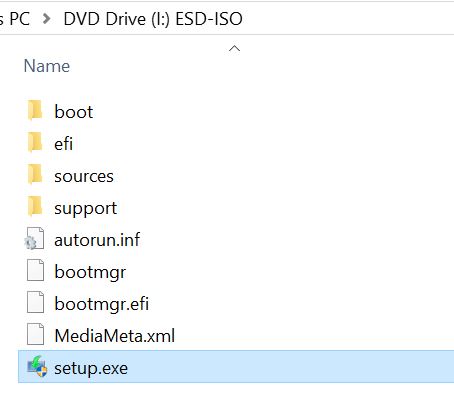Select the autorun.inf file name
This screenshot has height=416, width=454.
(x=97, y=240)
